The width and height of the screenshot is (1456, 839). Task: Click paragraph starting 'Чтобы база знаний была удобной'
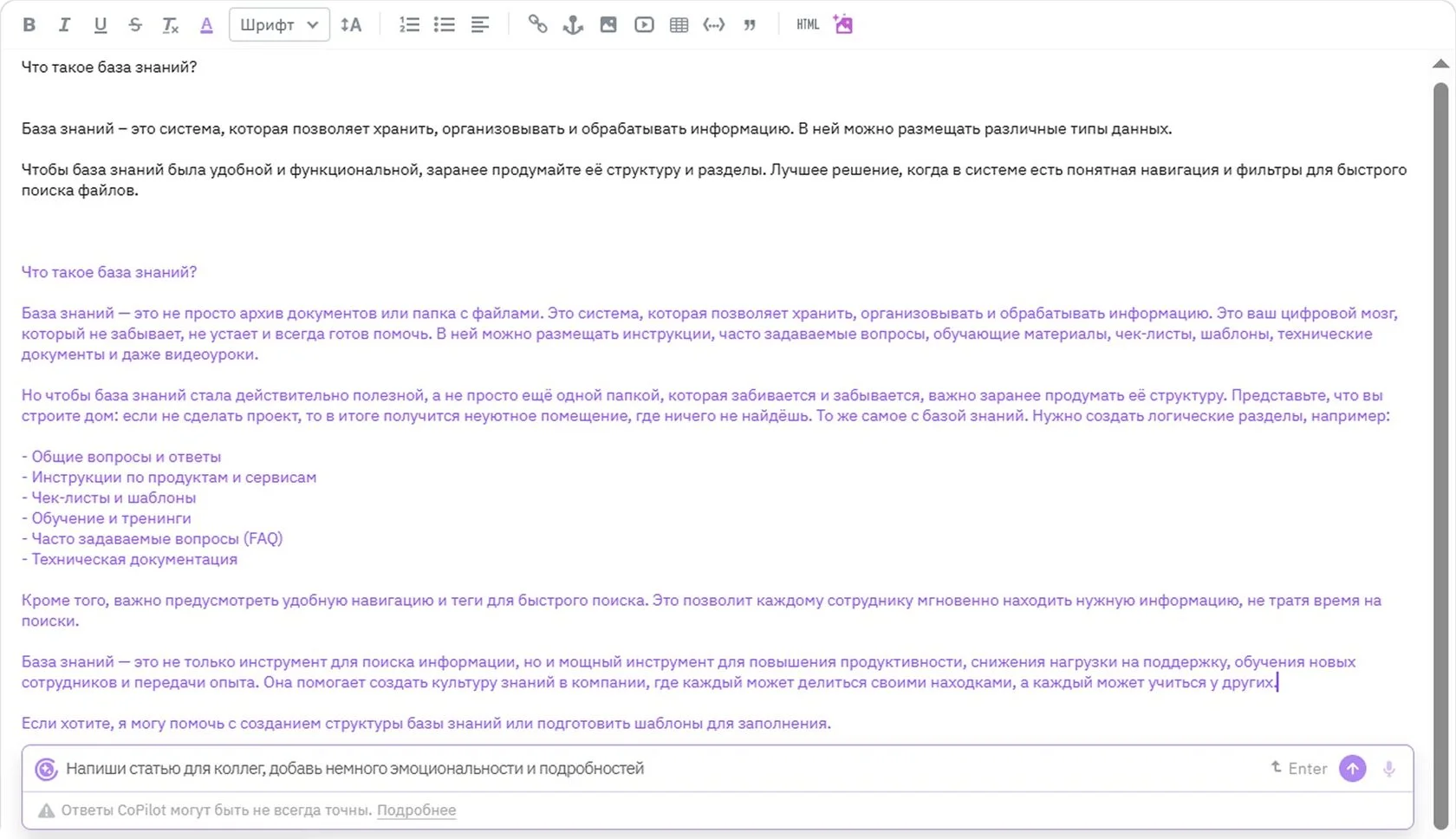tap(714, 180)
